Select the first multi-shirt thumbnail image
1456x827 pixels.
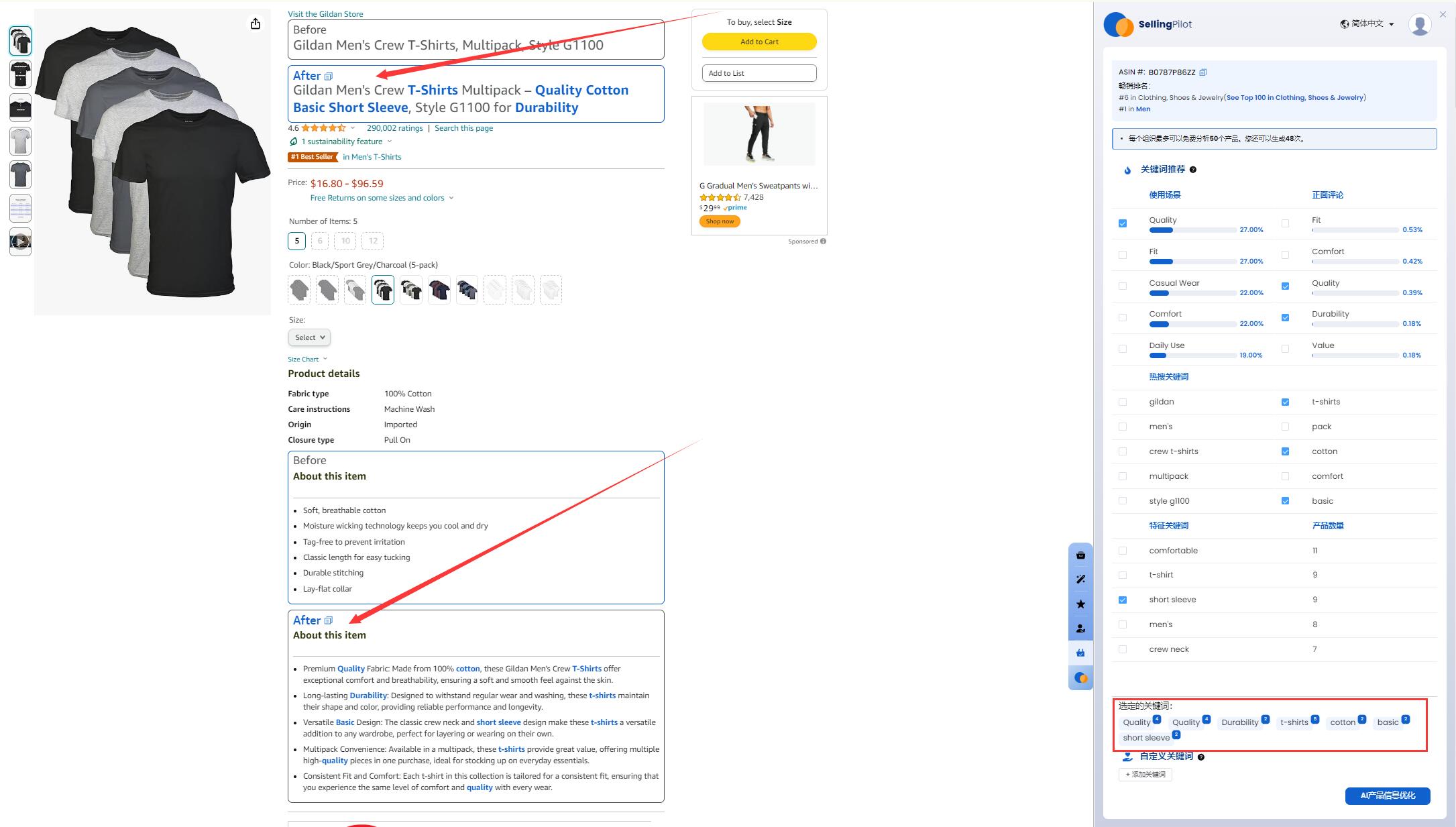[x=20, y=41]
